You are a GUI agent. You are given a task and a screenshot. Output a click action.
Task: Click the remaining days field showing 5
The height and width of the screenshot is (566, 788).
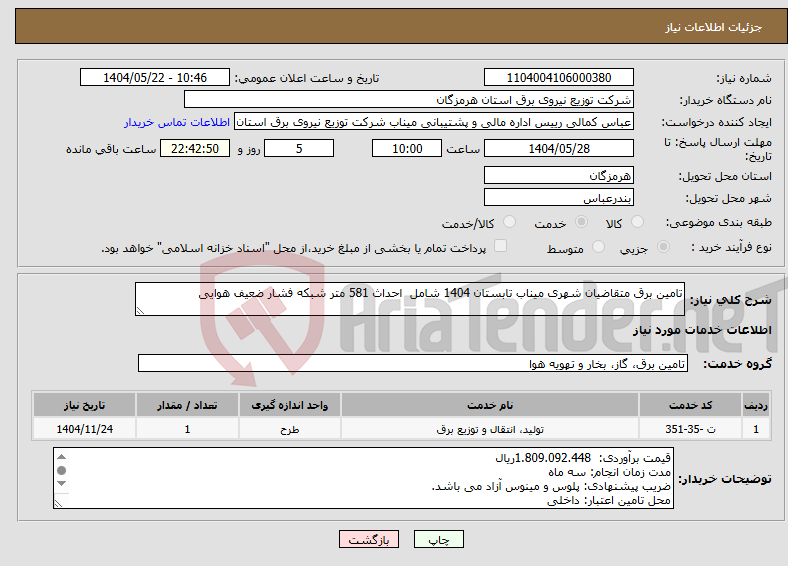point(299,148)
